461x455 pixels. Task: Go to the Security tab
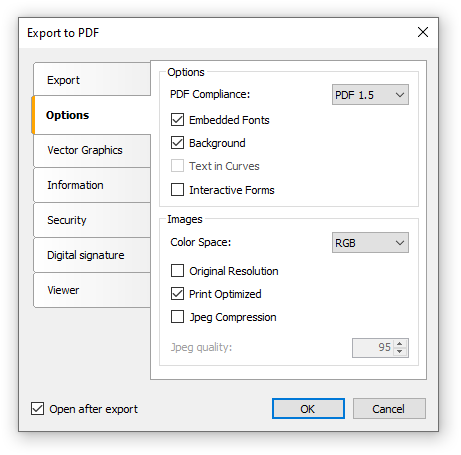pos(92,220)
